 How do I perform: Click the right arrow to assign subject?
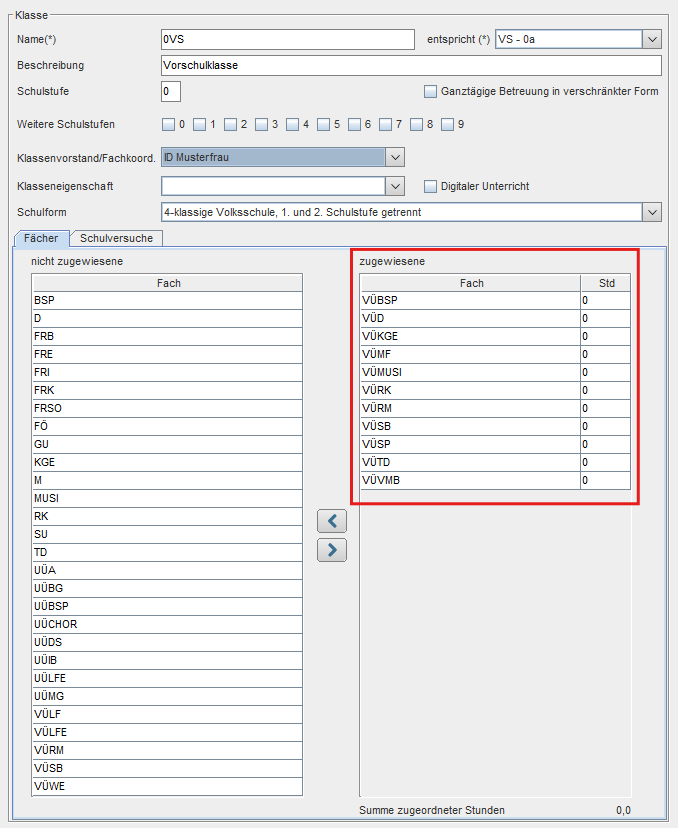pos(332,550)
